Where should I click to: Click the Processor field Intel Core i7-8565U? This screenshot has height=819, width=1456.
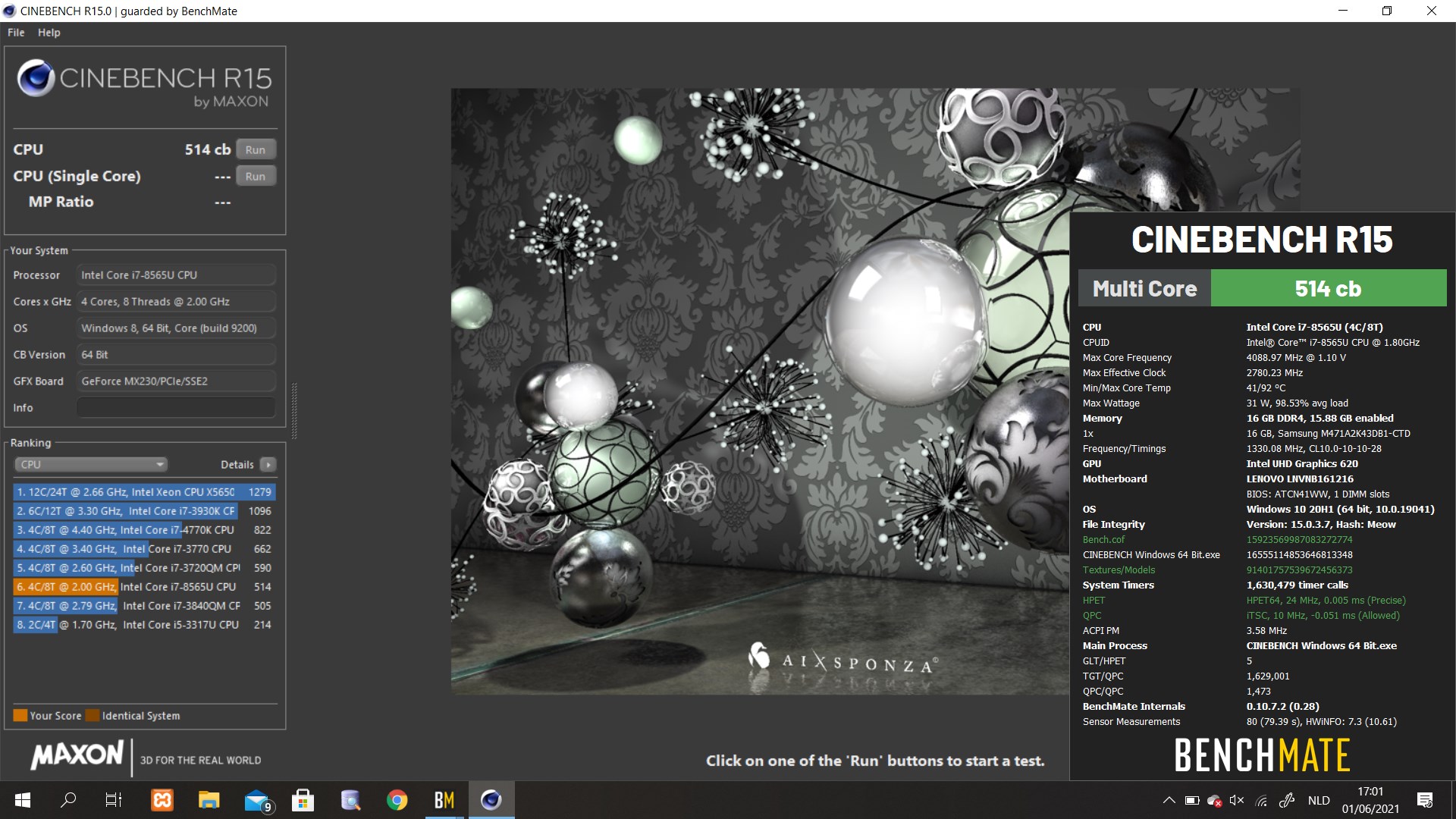coord(176,275)
